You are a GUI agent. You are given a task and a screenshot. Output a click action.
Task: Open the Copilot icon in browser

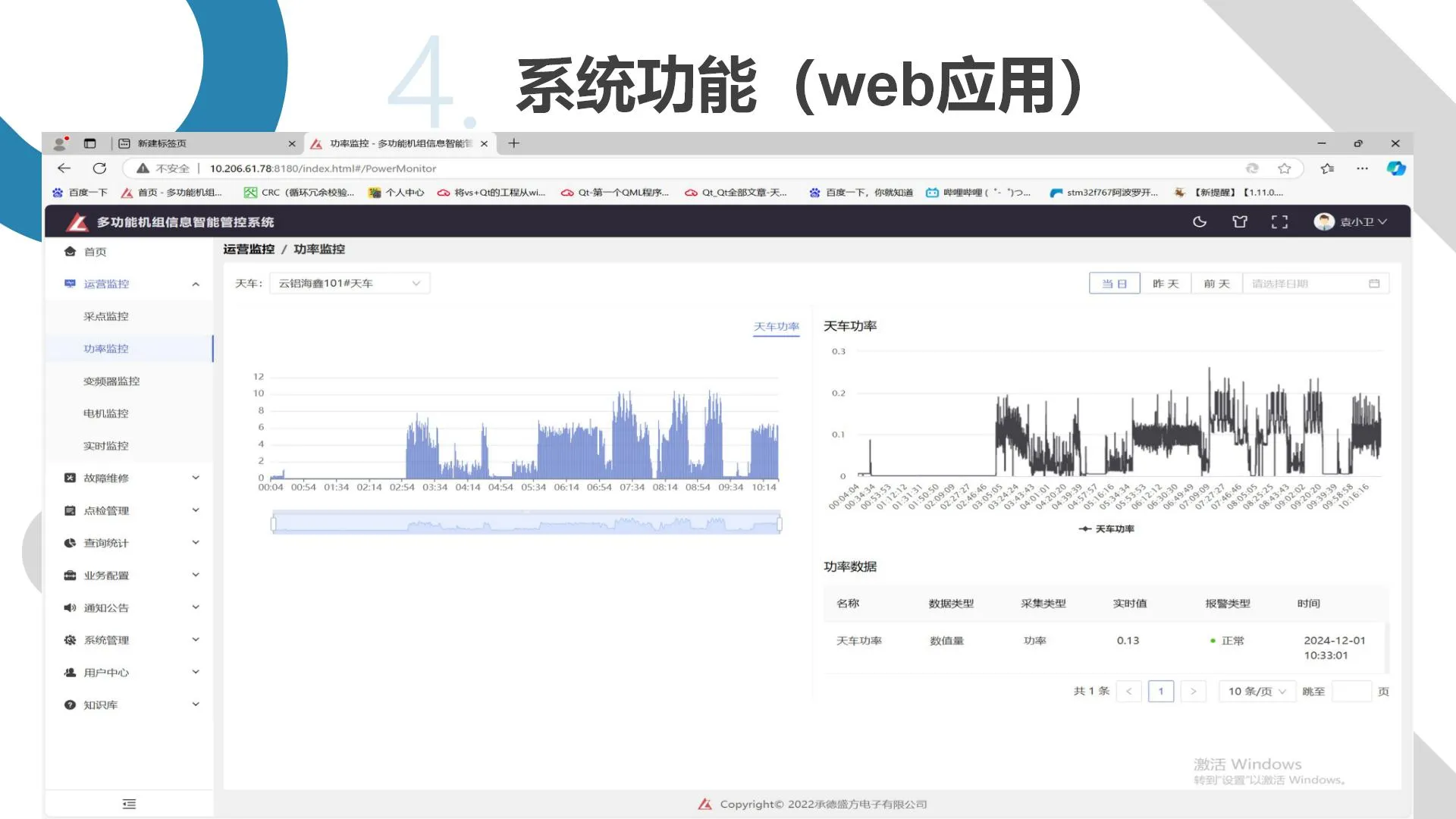1396,168
